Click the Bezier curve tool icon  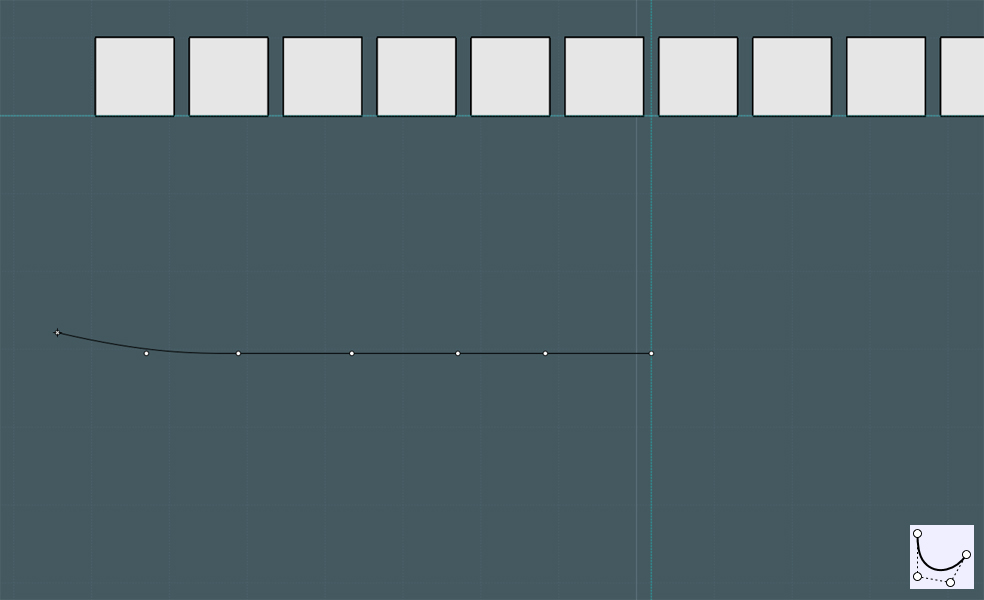tap(942, 557)
